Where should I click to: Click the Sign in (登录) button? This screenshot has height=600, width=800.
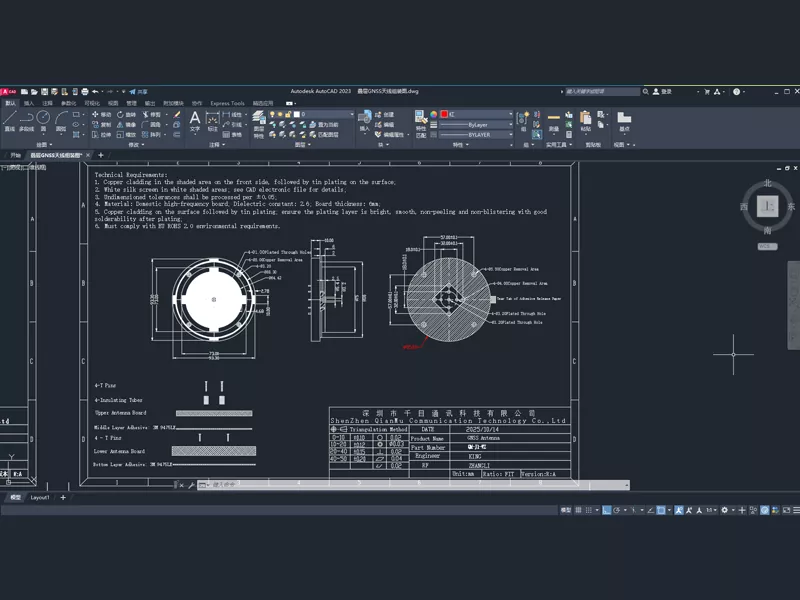pos(662,92)
